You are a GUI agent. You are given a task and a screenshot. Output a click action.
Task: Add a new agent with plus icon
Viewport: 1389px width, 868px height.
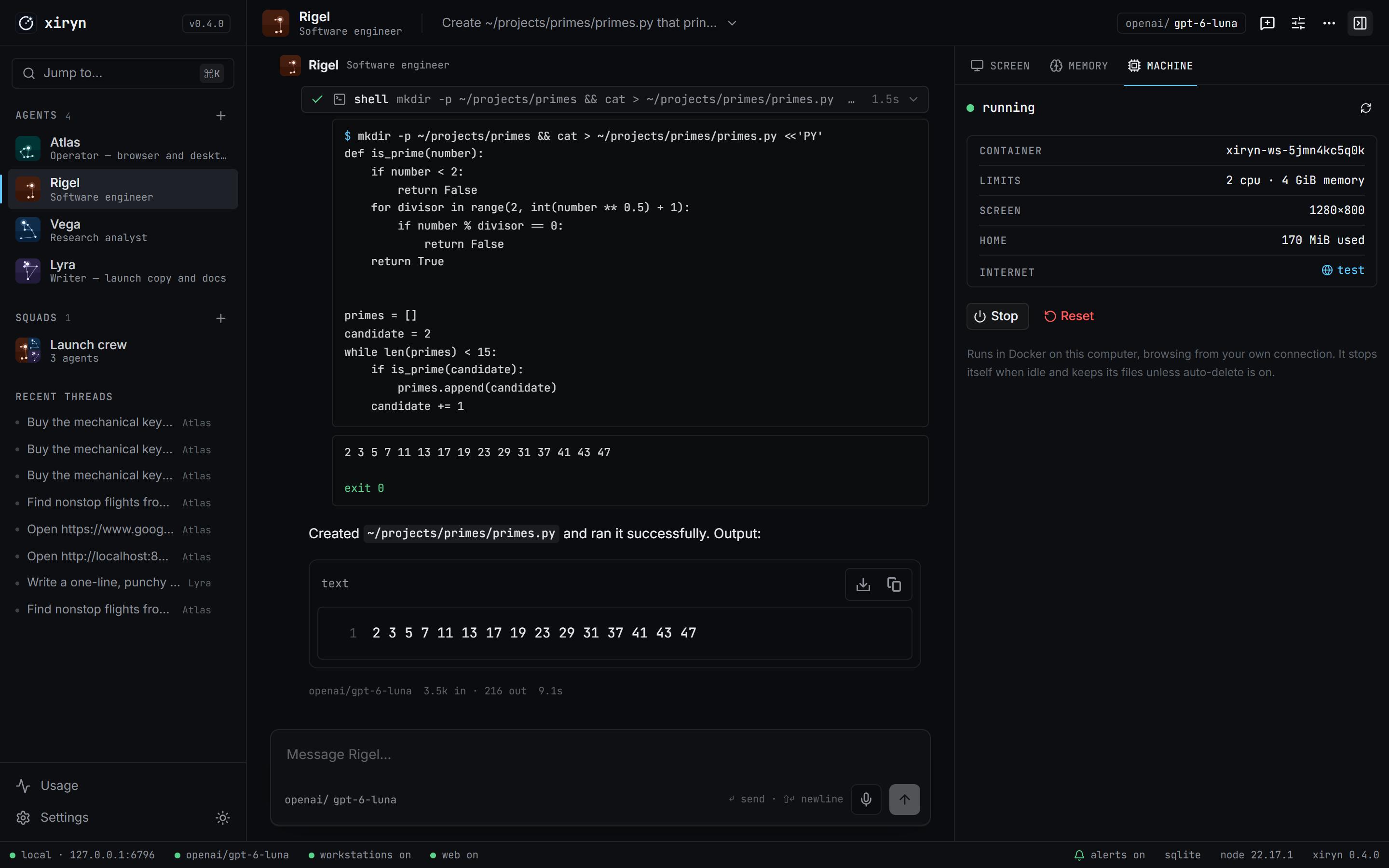(220, 116)
